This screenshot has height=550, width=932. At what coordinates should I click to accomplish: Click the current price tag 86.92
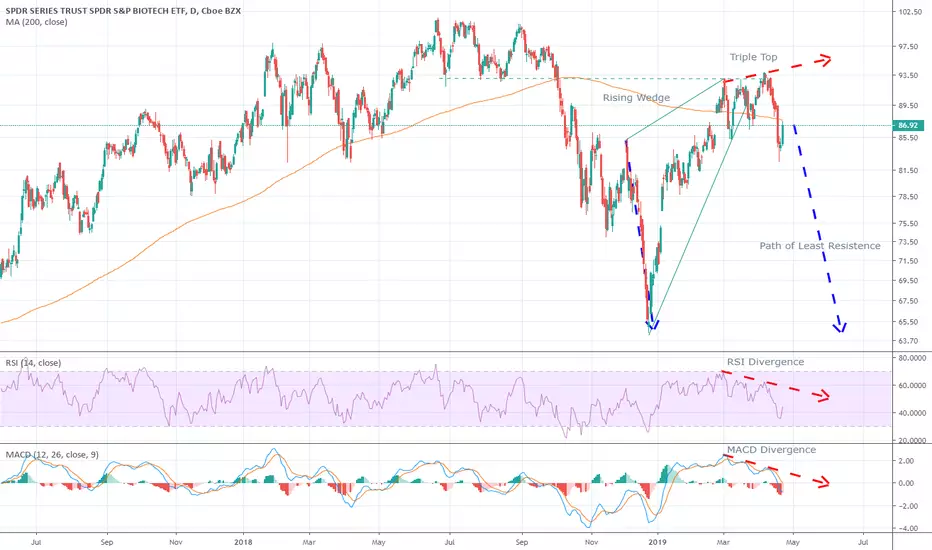[908, 125]
